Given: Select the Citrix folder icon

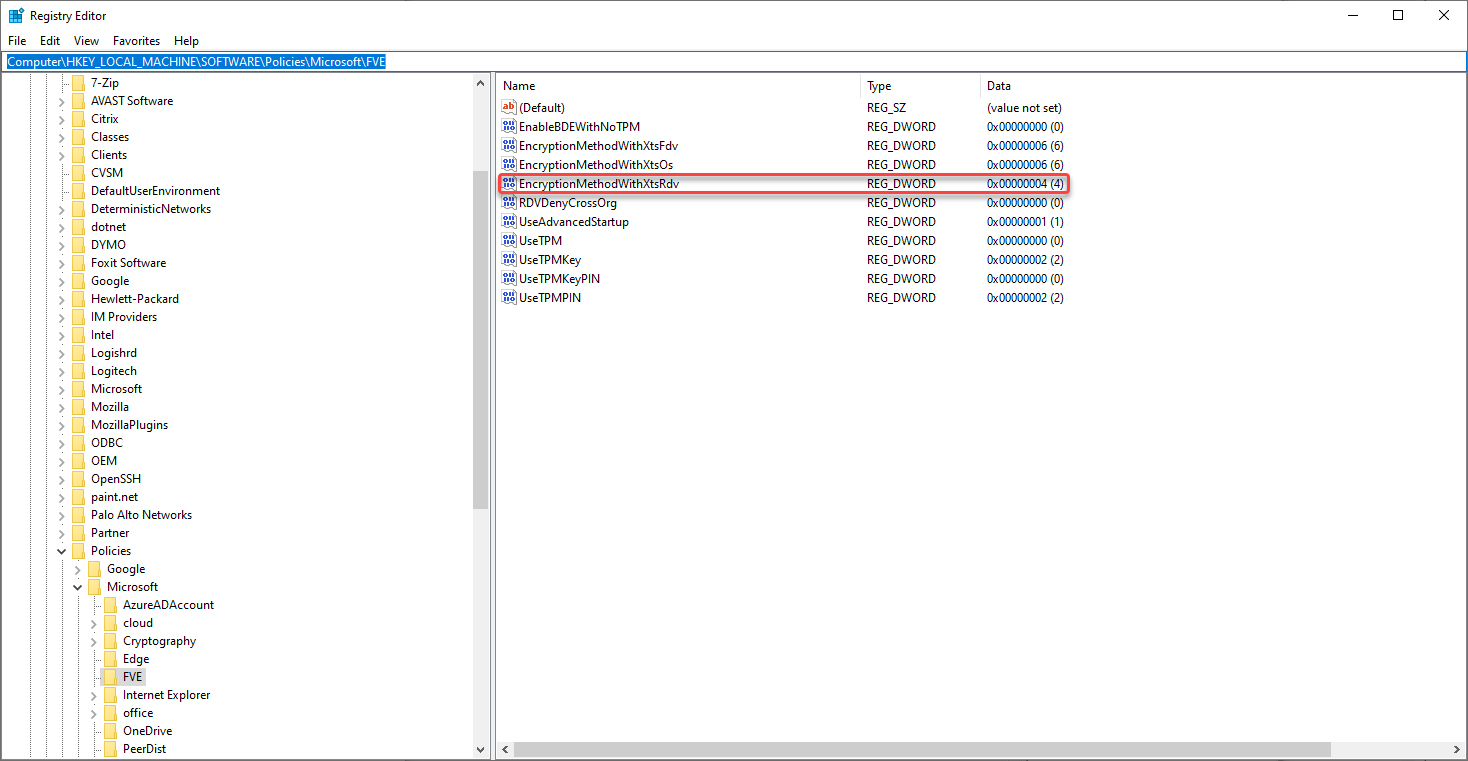Looking at the screenshot, I should tap(78, 119).
